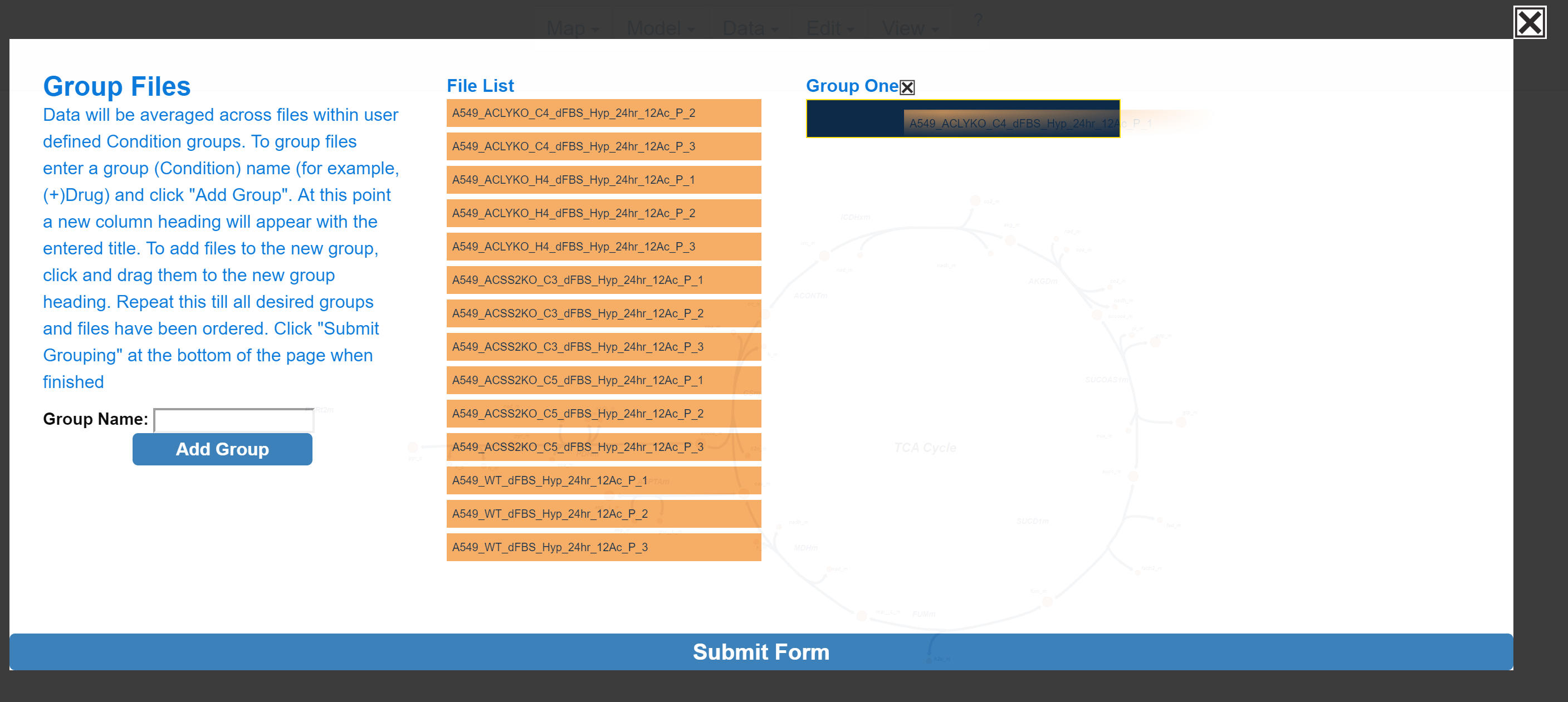Image resolution: width=1568 pixels, height=702 pixels.
Task: Select file A549_ACSS2KO_C5_dFBS_Hyp_24hr_12Ac_P_2
Action: 604,414
